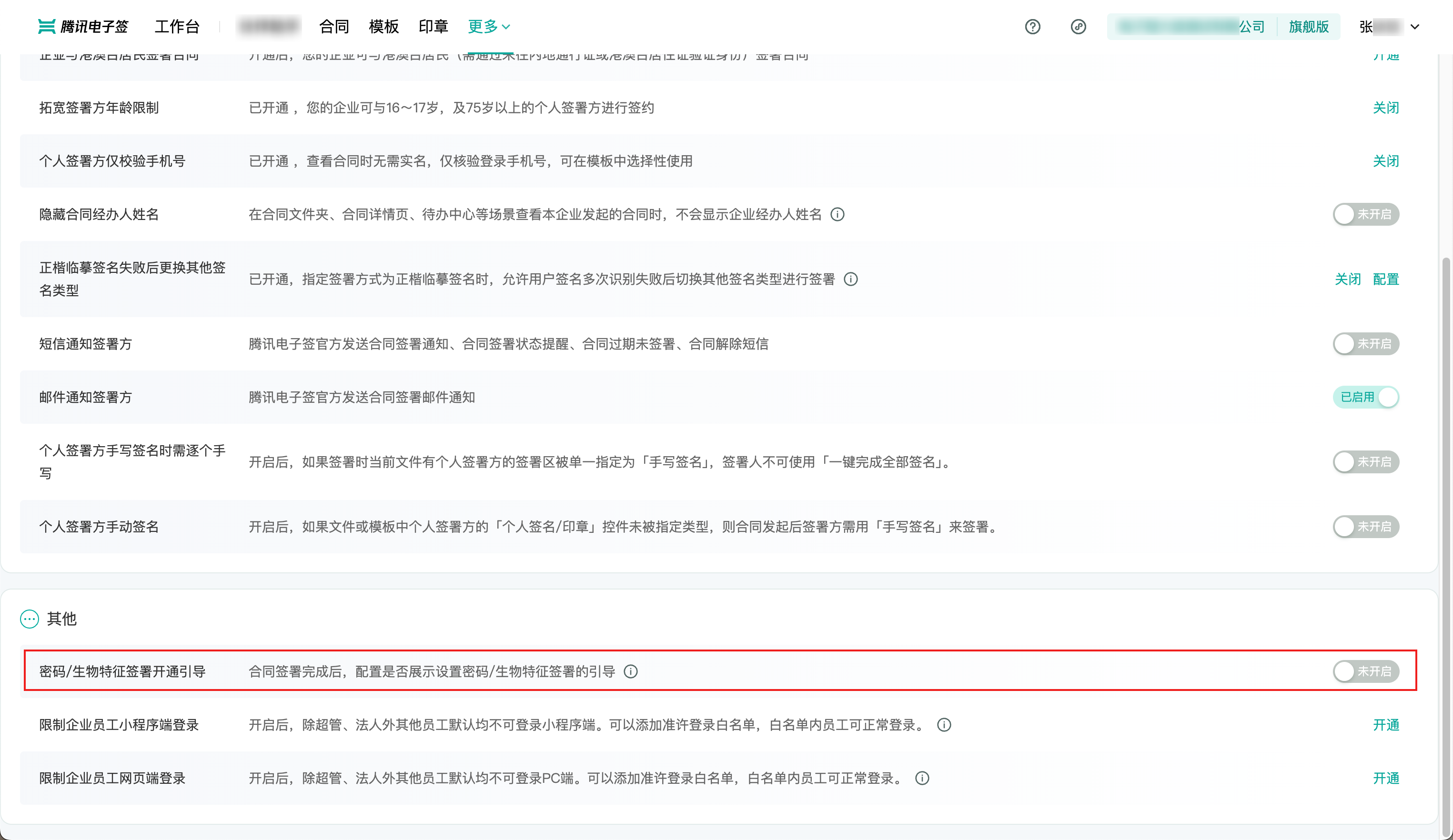Click the 旗舰版 edition badge

[1309, 27]
